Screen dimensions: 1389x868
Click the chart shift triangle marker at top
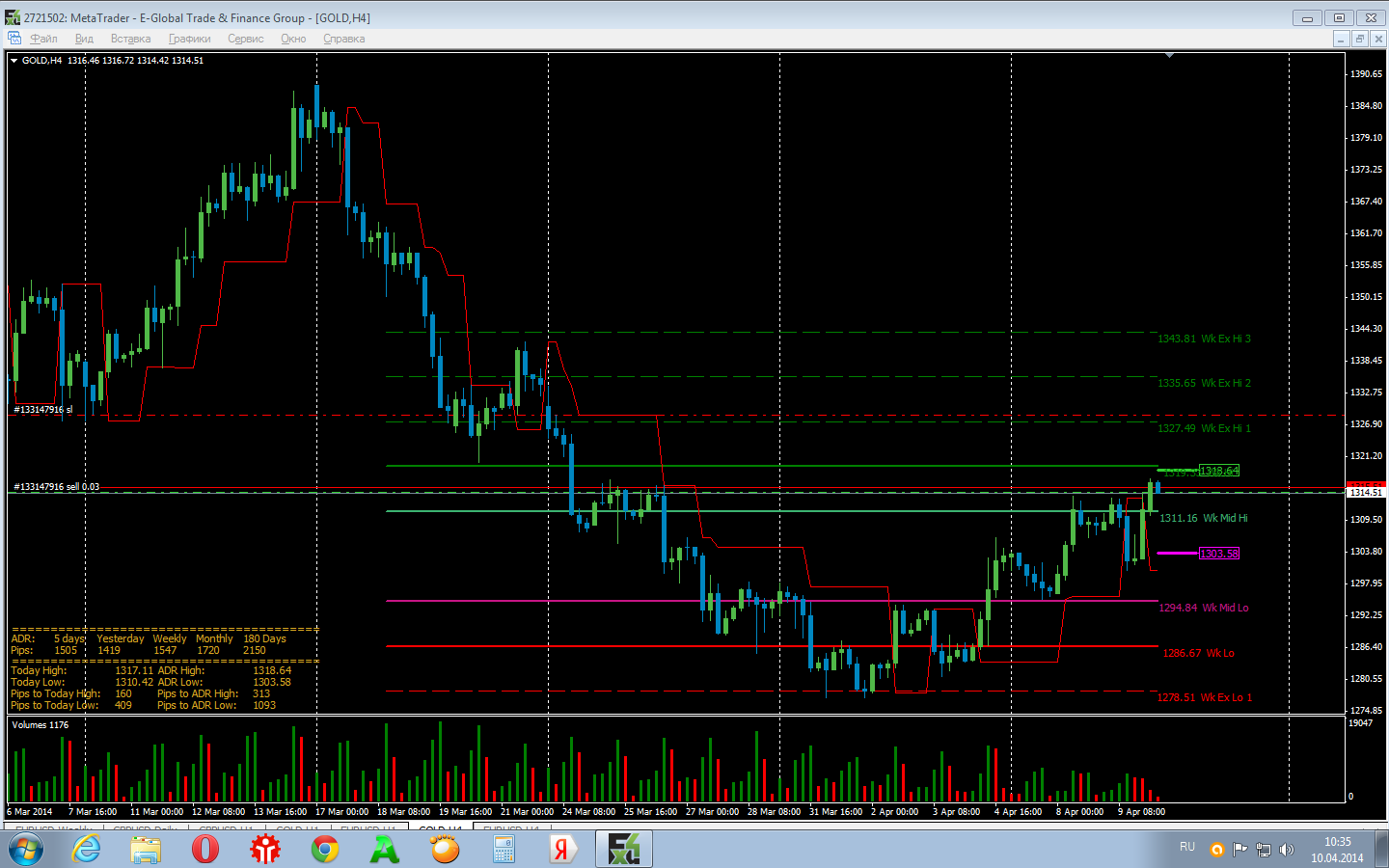1169,56
